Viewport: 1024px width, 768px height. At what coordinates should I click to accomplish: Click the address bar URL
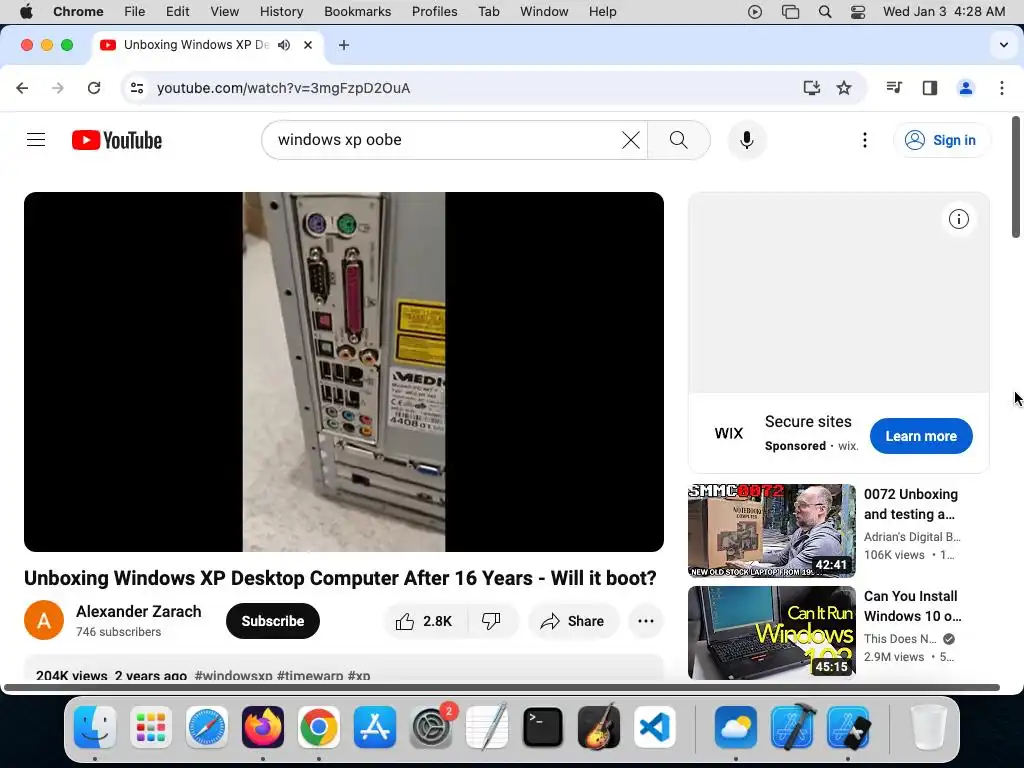(283, 88)
